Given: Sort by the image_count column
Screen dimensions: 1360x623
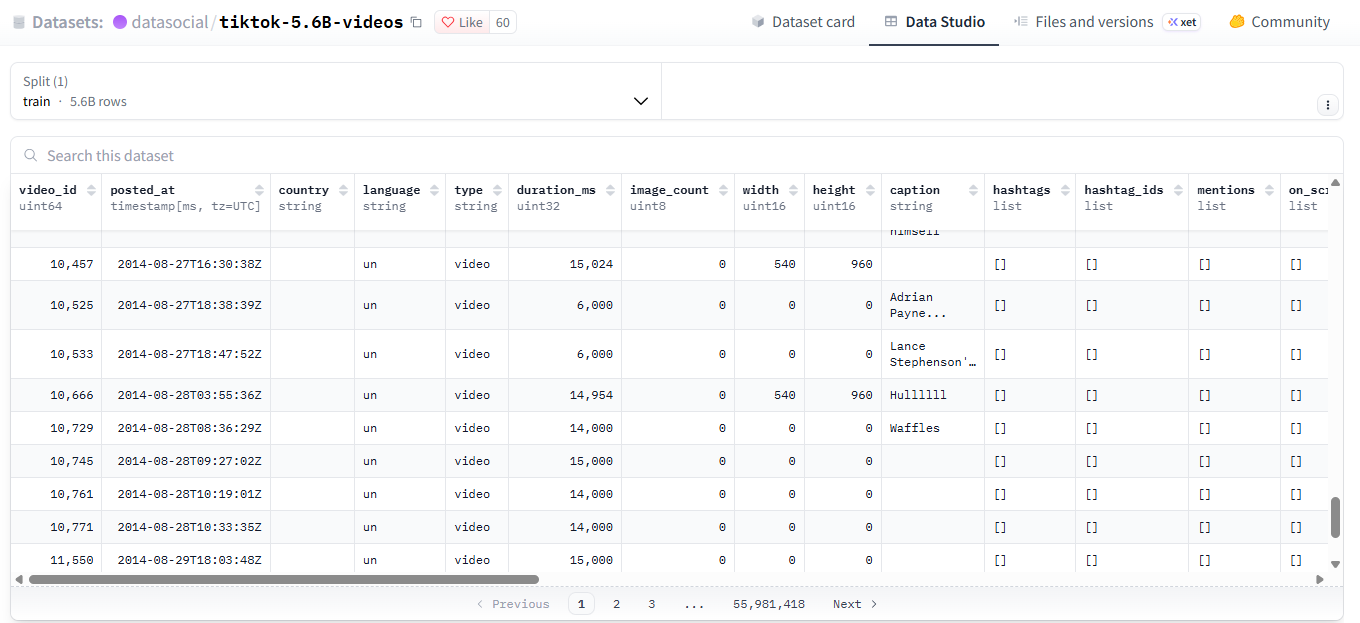Looking at the screenshot, I should click(x=723, y=190).
